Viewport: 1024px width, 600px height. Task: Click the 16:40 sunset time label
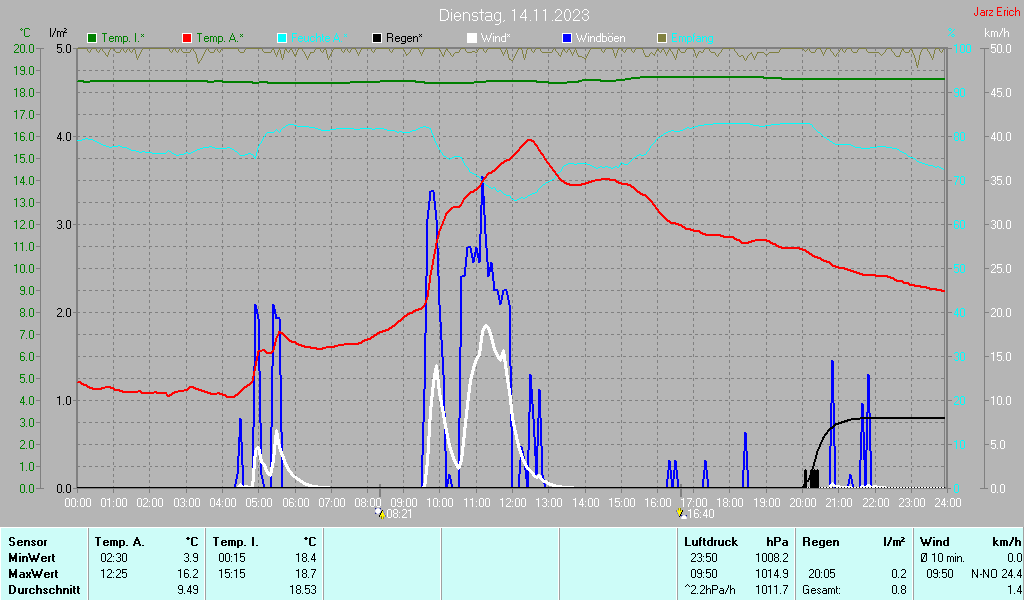point(701,514)
